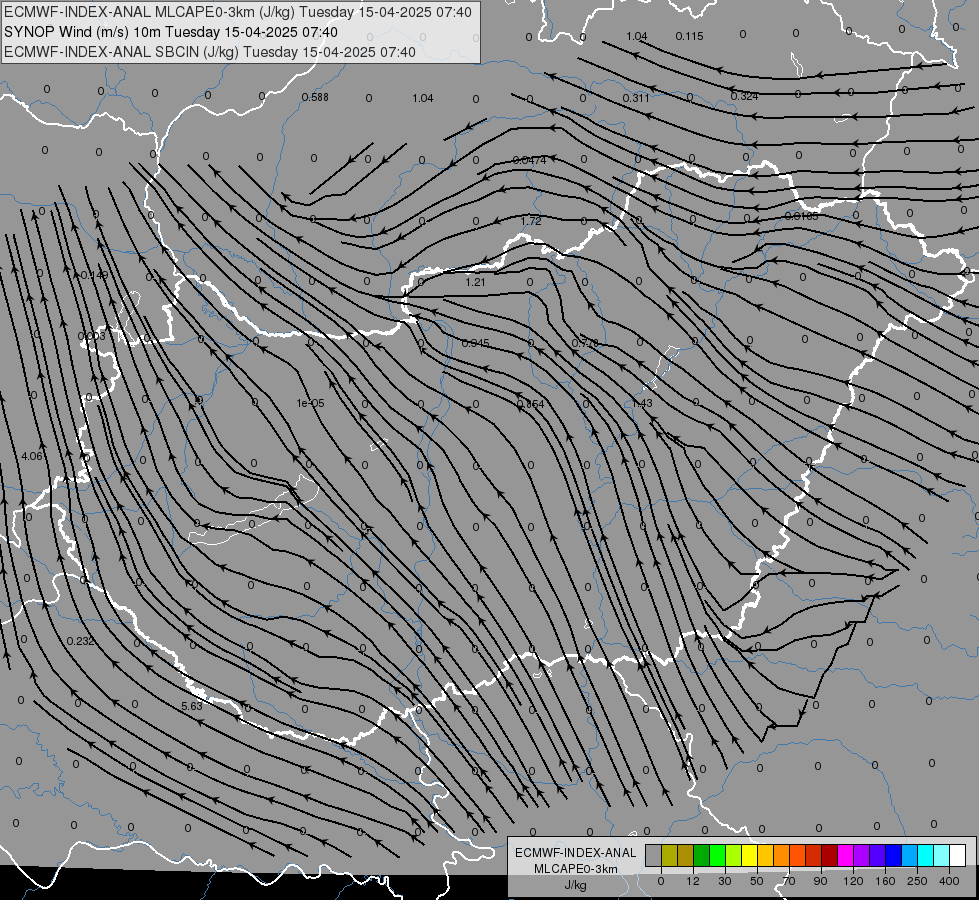Click the 0.945 grid value
This screenshot has width=979, height=900.
pos(476,343)
